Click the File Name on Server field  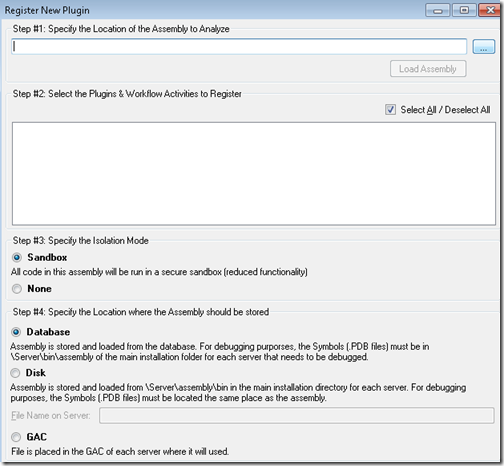point(297,416)
